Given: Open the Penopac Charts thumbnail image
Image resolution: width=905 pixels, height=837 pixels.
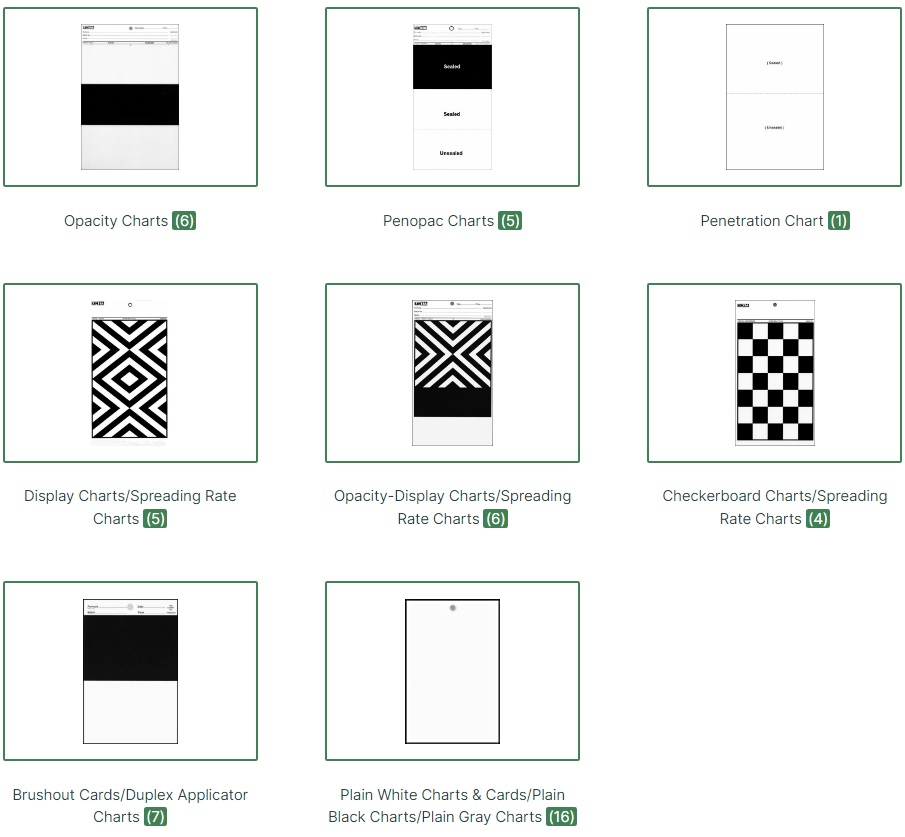Looking at the screenshot, I should pos(452,97).
